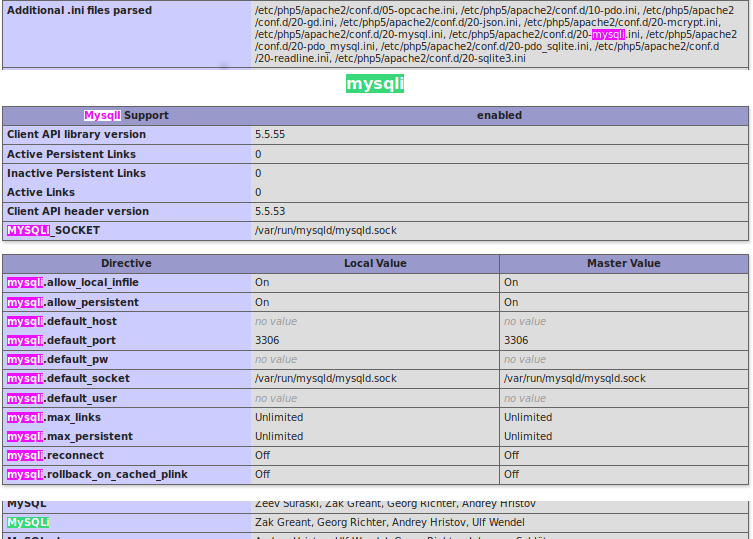This screenshot has height=539, width=753.
Task: Click green MySQLi credits row label
Action: [28, 523]
